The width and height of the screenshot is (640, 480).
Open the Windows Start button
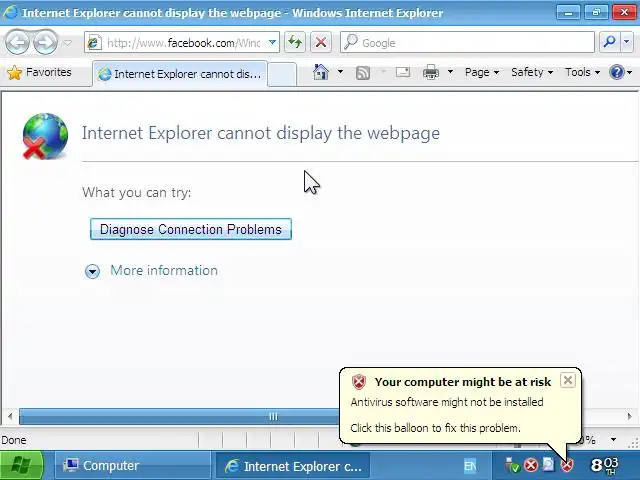[21, 465]
